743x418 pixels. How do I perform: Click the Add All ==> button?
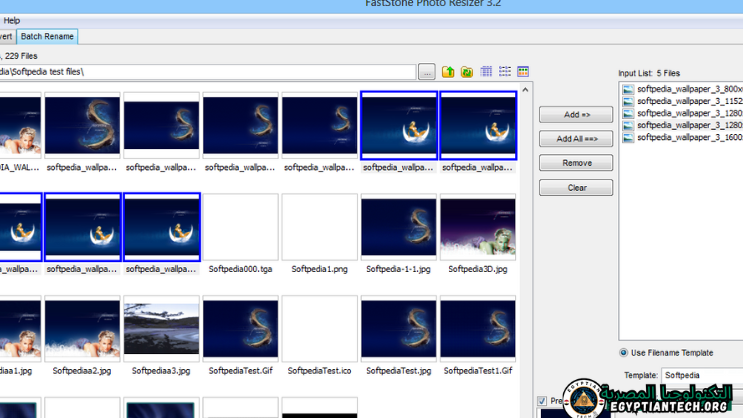(x=576, y=139)
